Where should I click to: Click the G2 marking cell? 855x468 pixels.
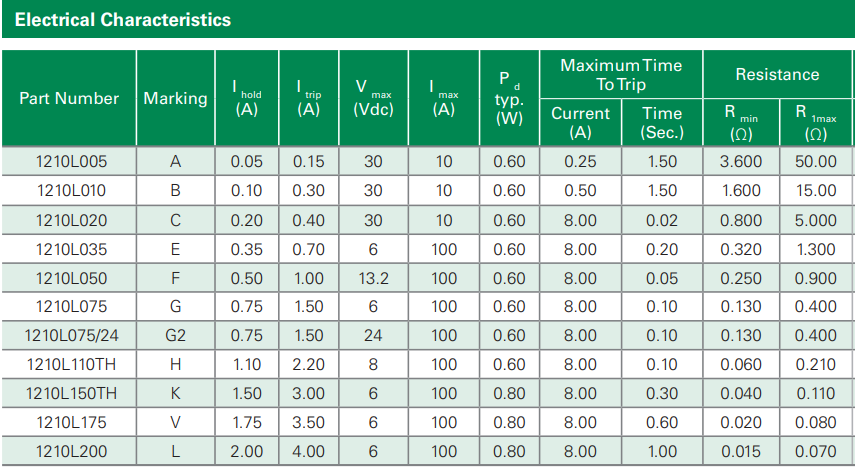pos(175,336)
